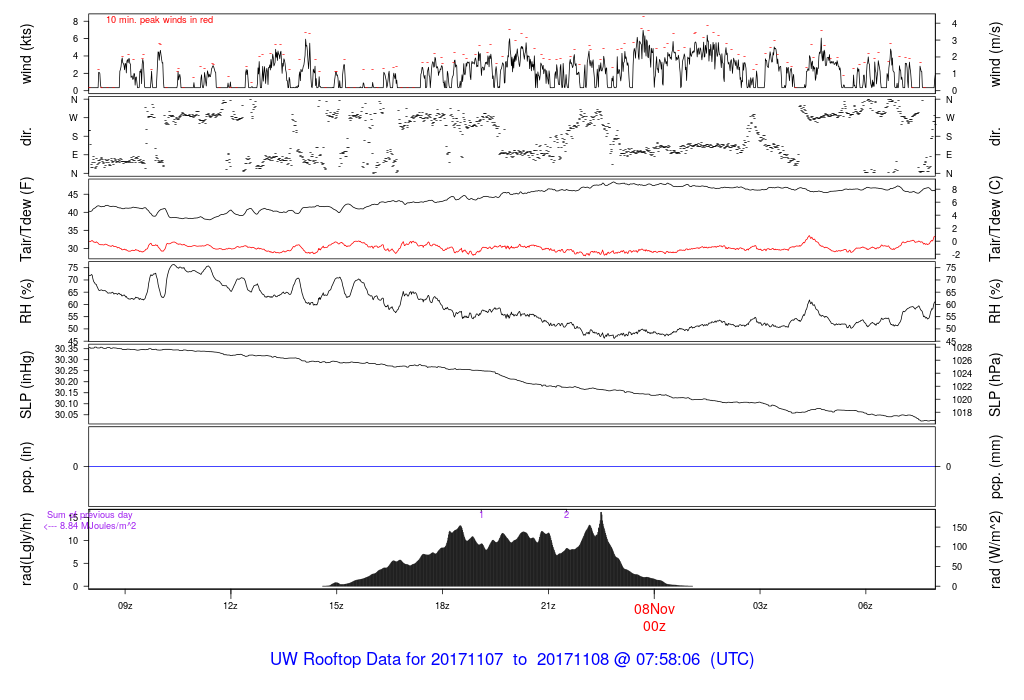Select the "SLP (hPa)" axis label
1024x700 pixels.
coord(995,385)
